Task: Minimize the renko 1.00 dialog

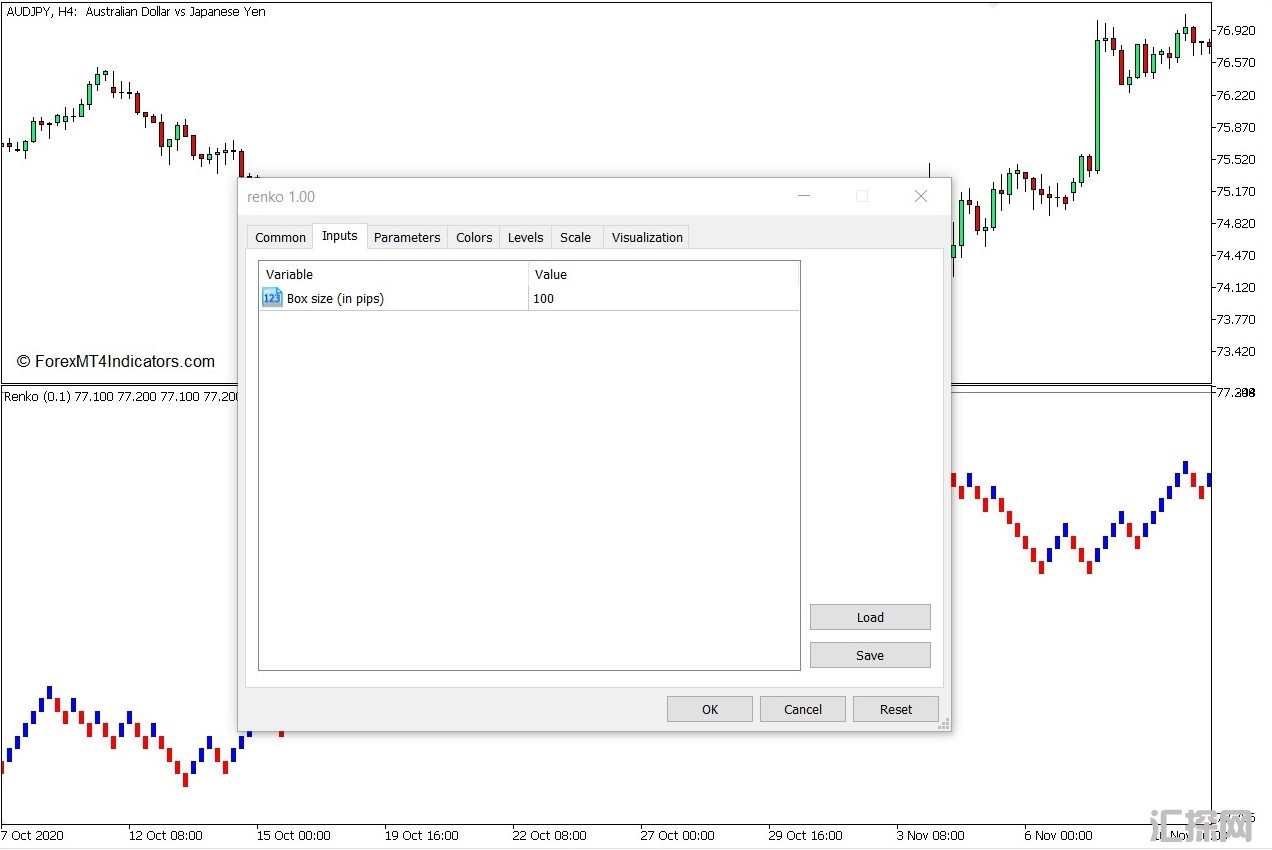Action: [804, 196]
